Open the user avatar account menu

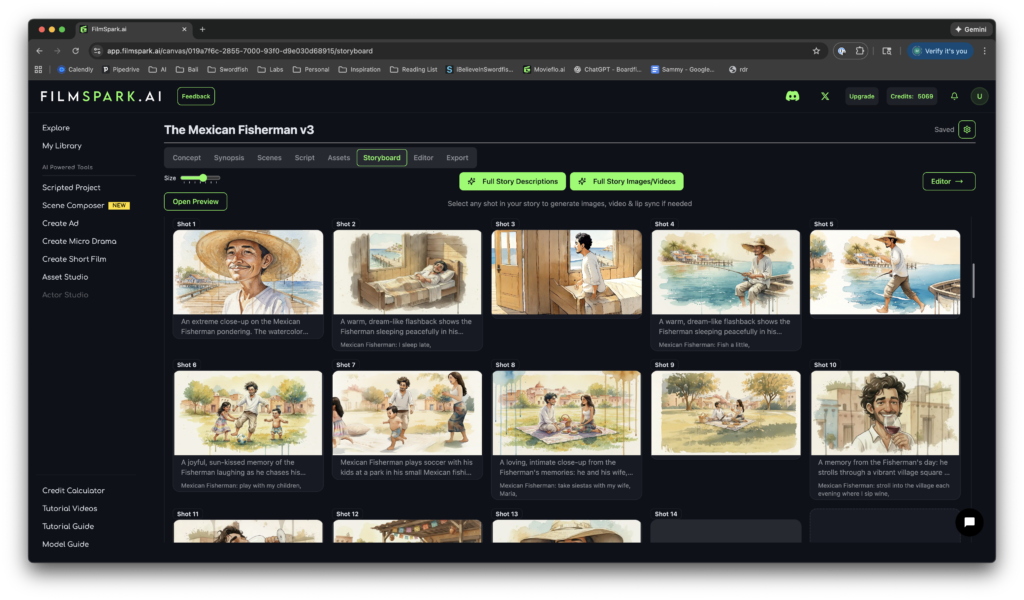tap(978, 96)
